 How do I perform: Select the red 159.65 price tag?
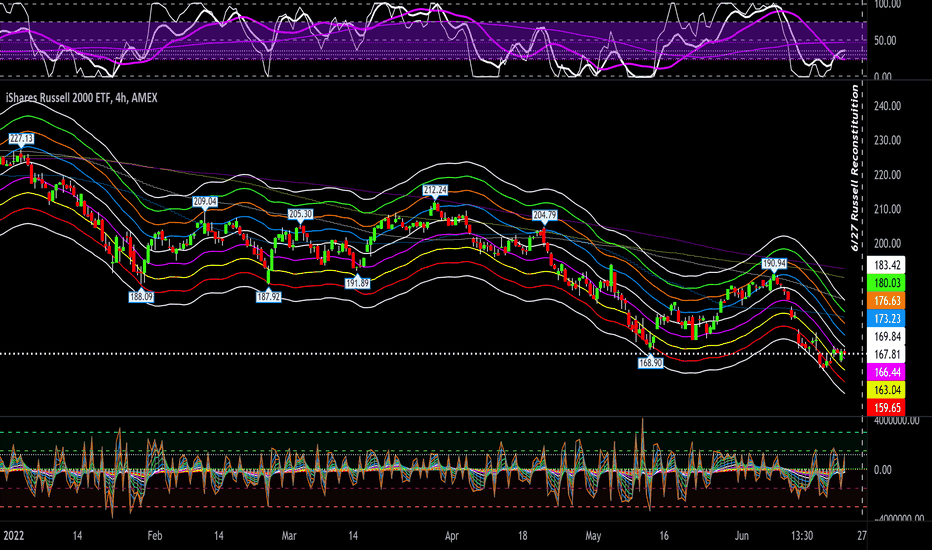click(x=886, y=408)
